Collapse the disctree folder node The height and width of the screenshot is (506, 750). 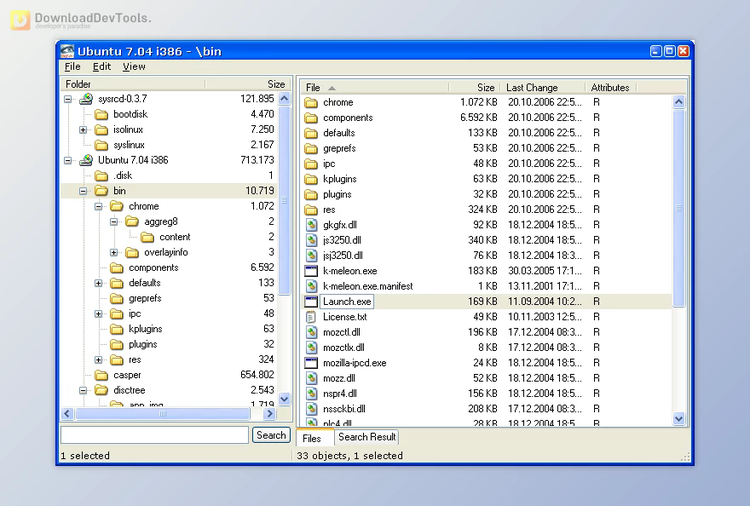point(83,390)
